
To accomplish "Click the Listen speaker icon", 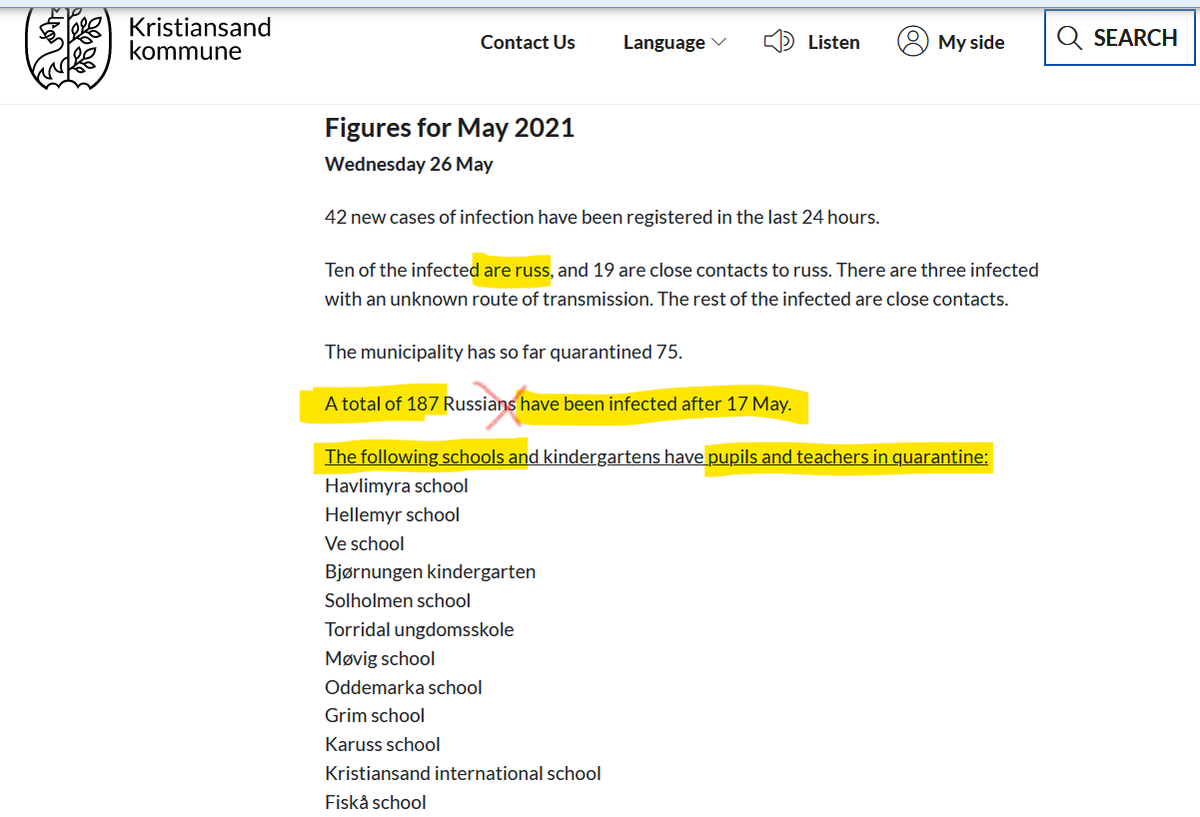I will (x=778, y=42).
